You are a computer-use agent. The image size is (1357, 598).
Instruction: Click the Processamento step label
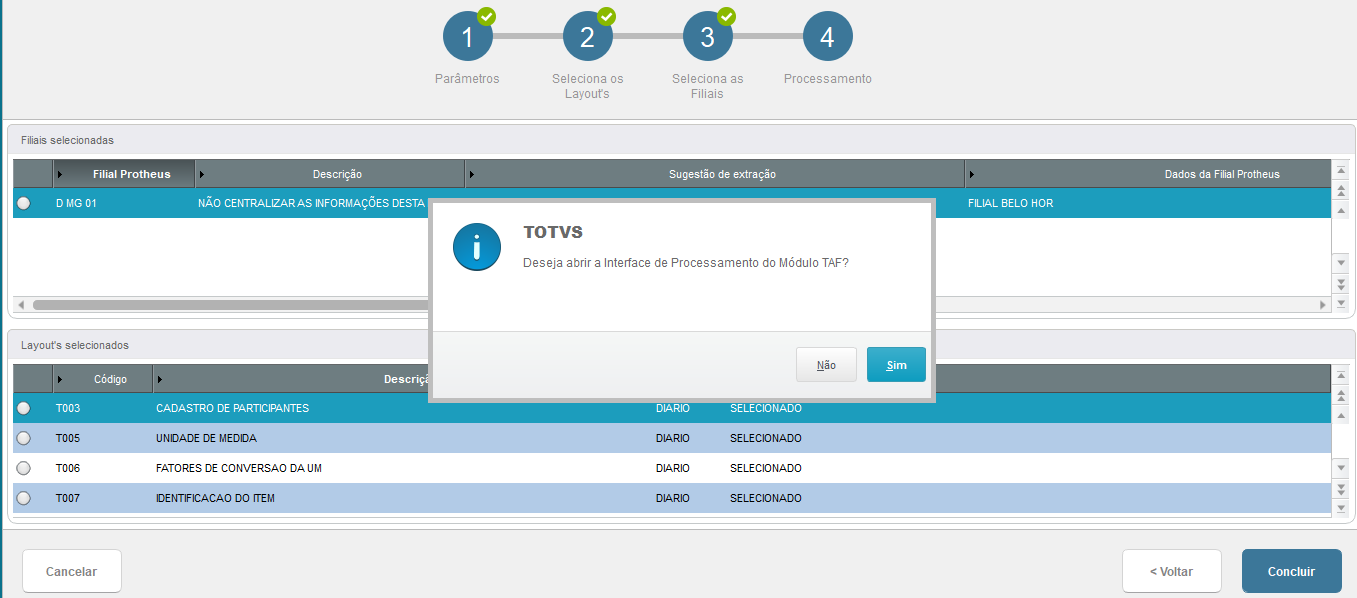pyautogui.click(x=828, y=79)
